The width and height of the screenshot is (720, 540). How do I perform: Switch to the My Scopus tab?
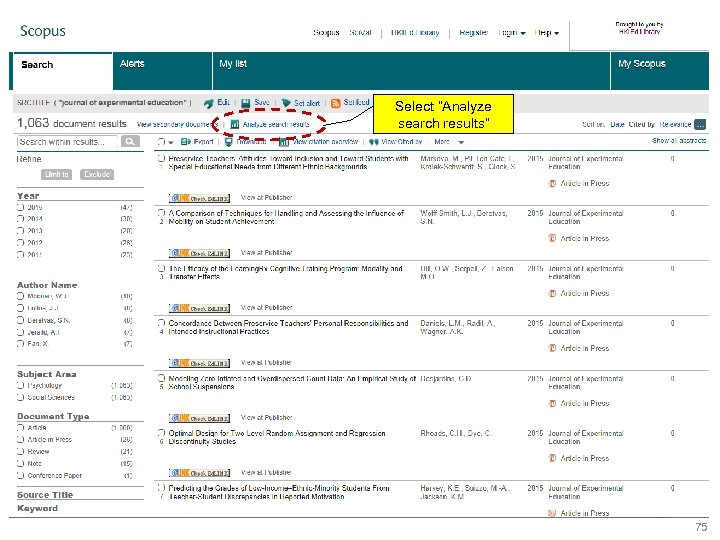pyautogui.click(x=660, y=71)
